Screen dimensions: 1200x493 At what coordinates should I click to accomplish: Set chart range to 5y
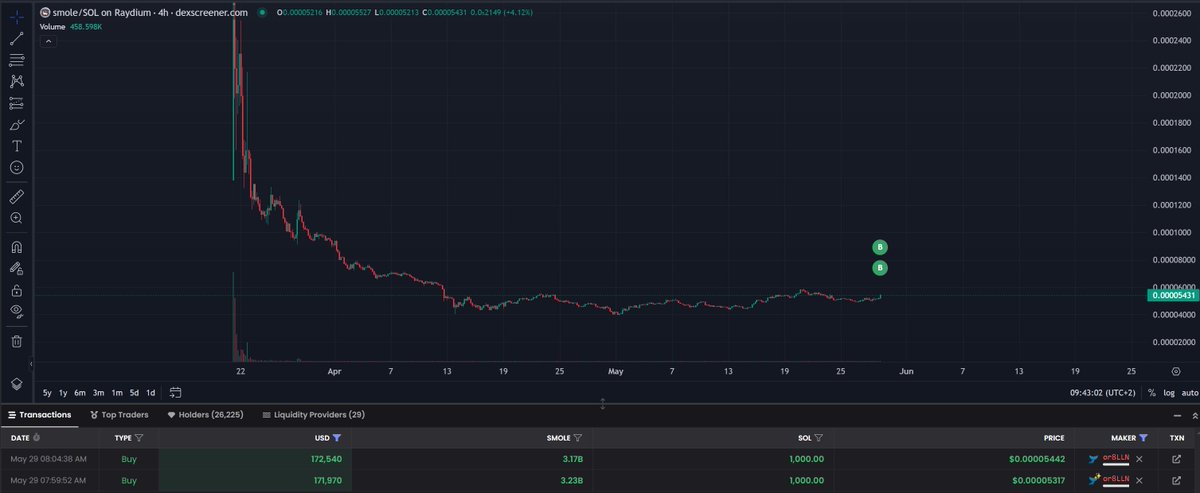pos(47,392)
